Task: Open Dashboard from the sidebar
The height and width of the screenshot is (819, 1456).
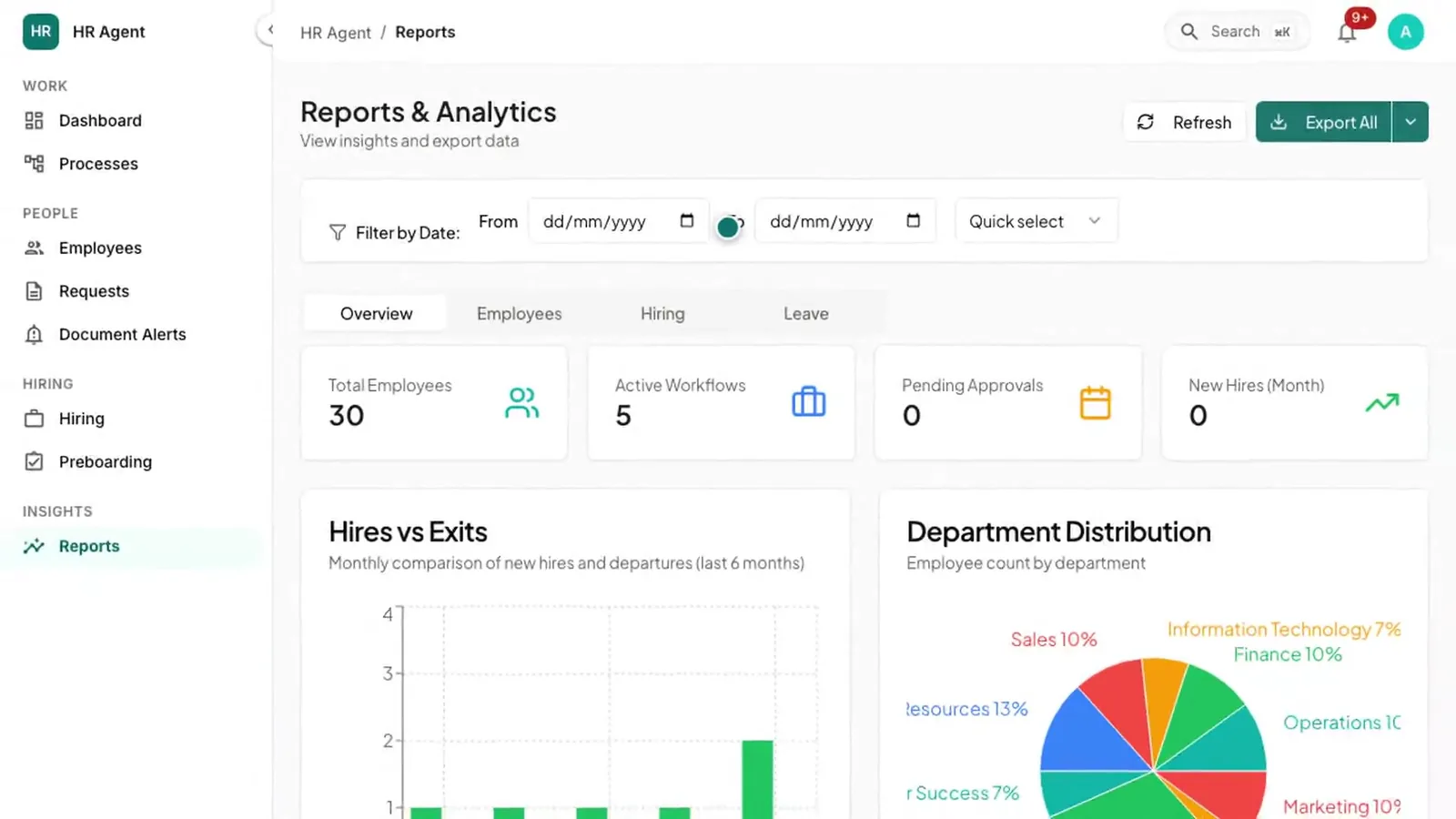Action: click(x=132, y=121)
